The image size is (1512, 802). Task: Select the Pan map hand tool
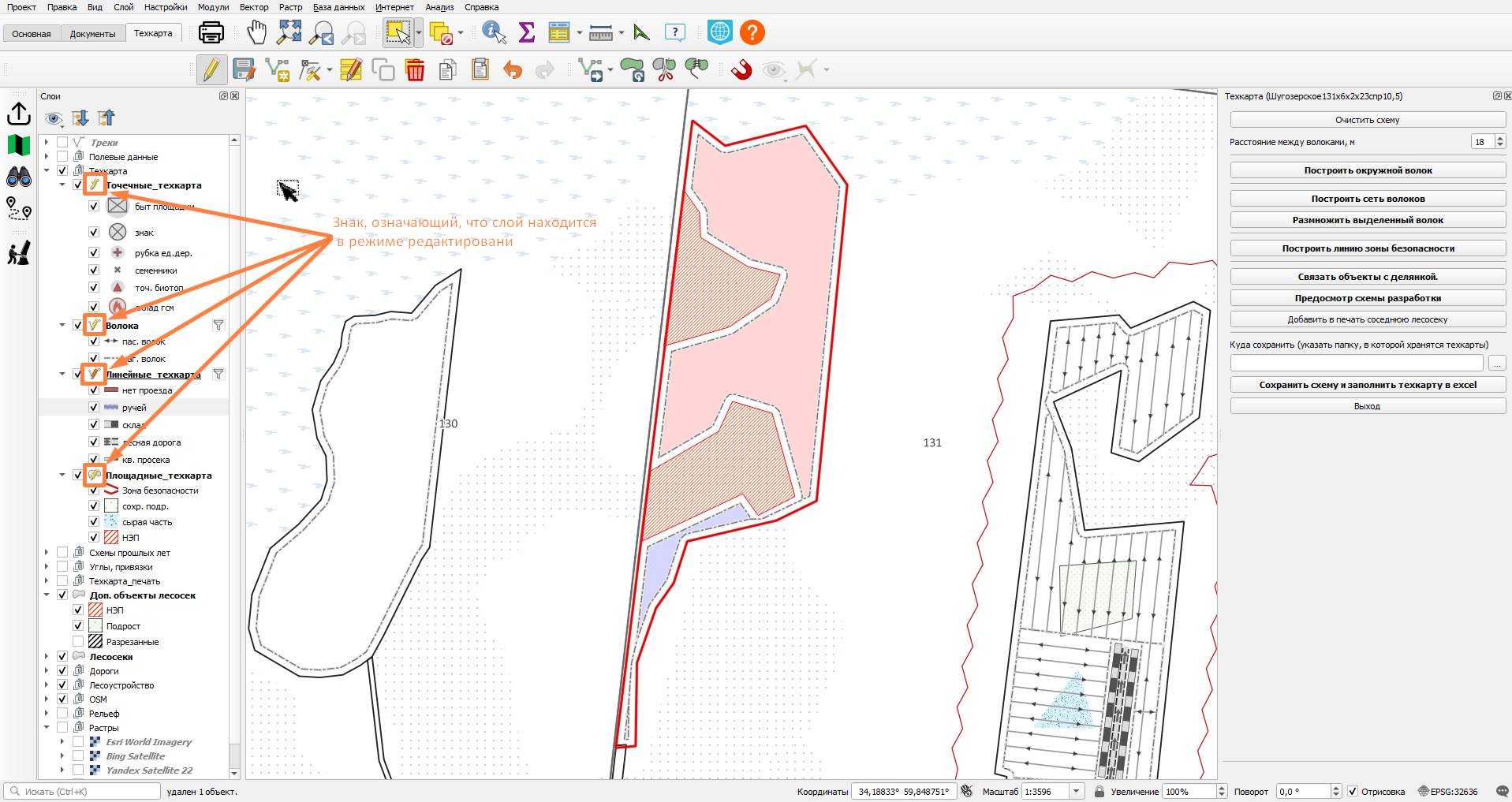click(256, 32)
